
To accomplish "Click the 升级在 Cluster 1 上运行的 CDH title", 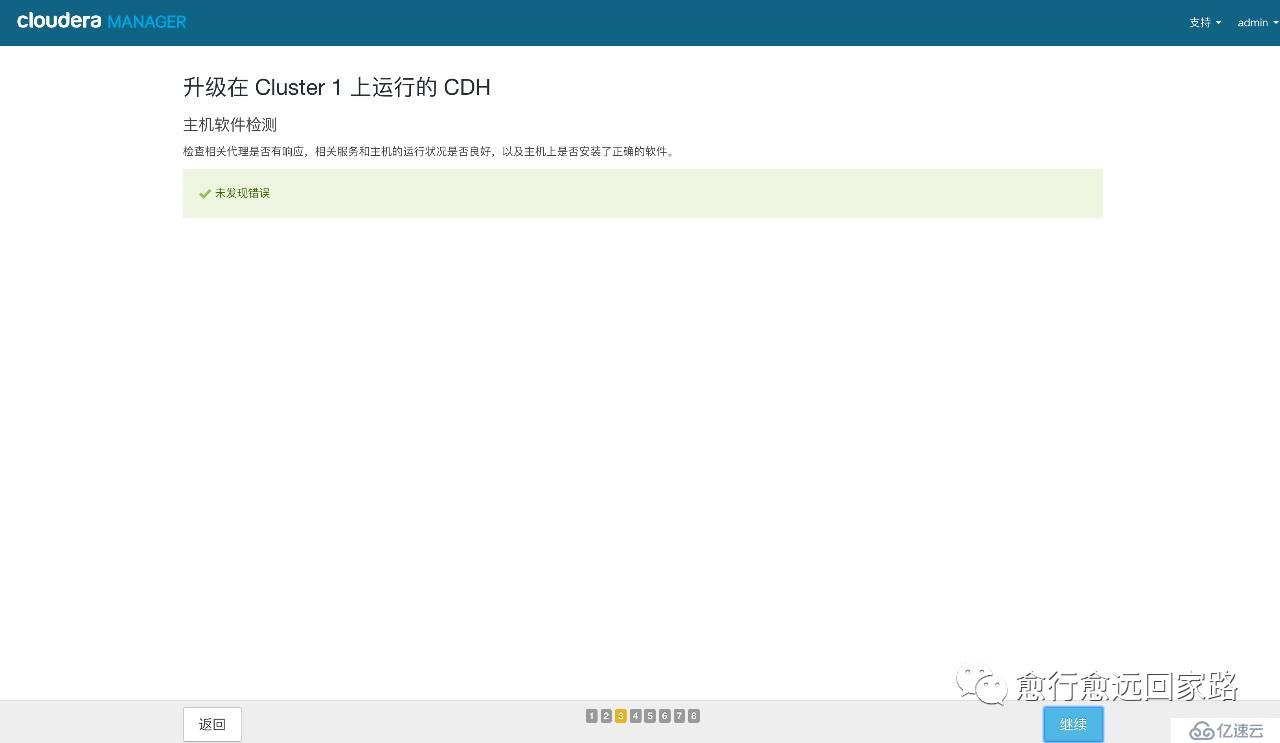I will pos(337,87).
